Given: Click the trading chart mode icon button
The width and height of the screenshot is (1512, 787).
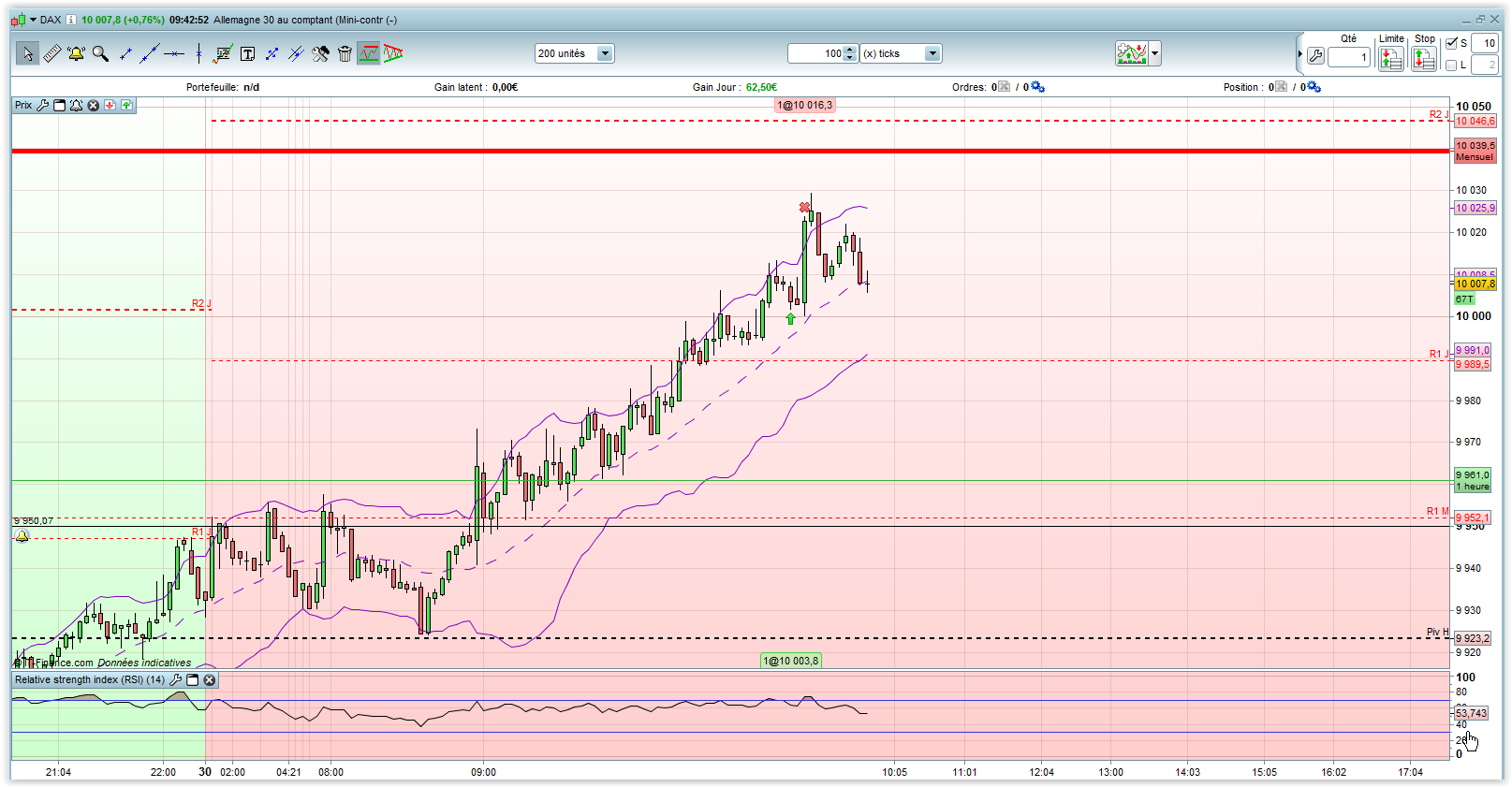Looking at the screenshot, I should (1132, 53).
